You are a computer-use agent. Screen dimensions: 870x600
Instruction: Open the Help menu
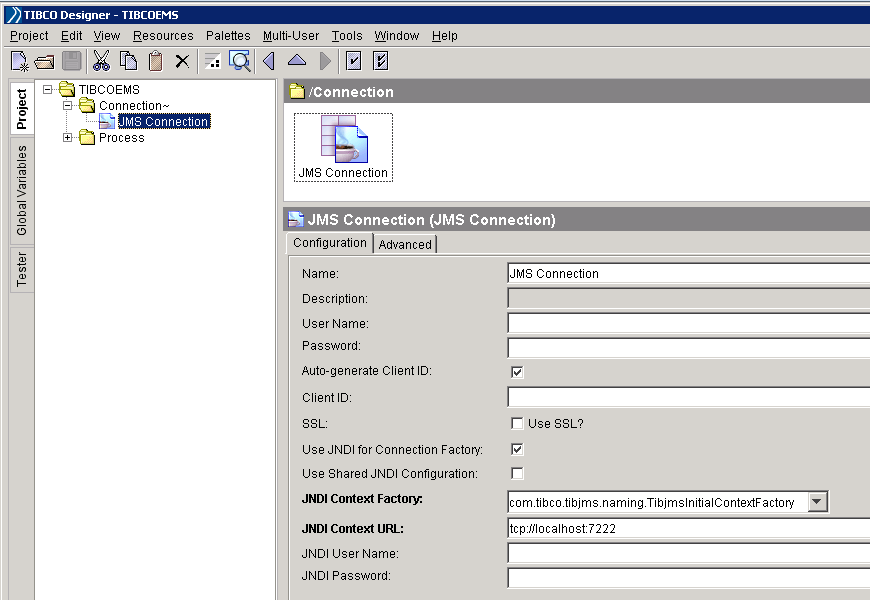pos(444,36)
